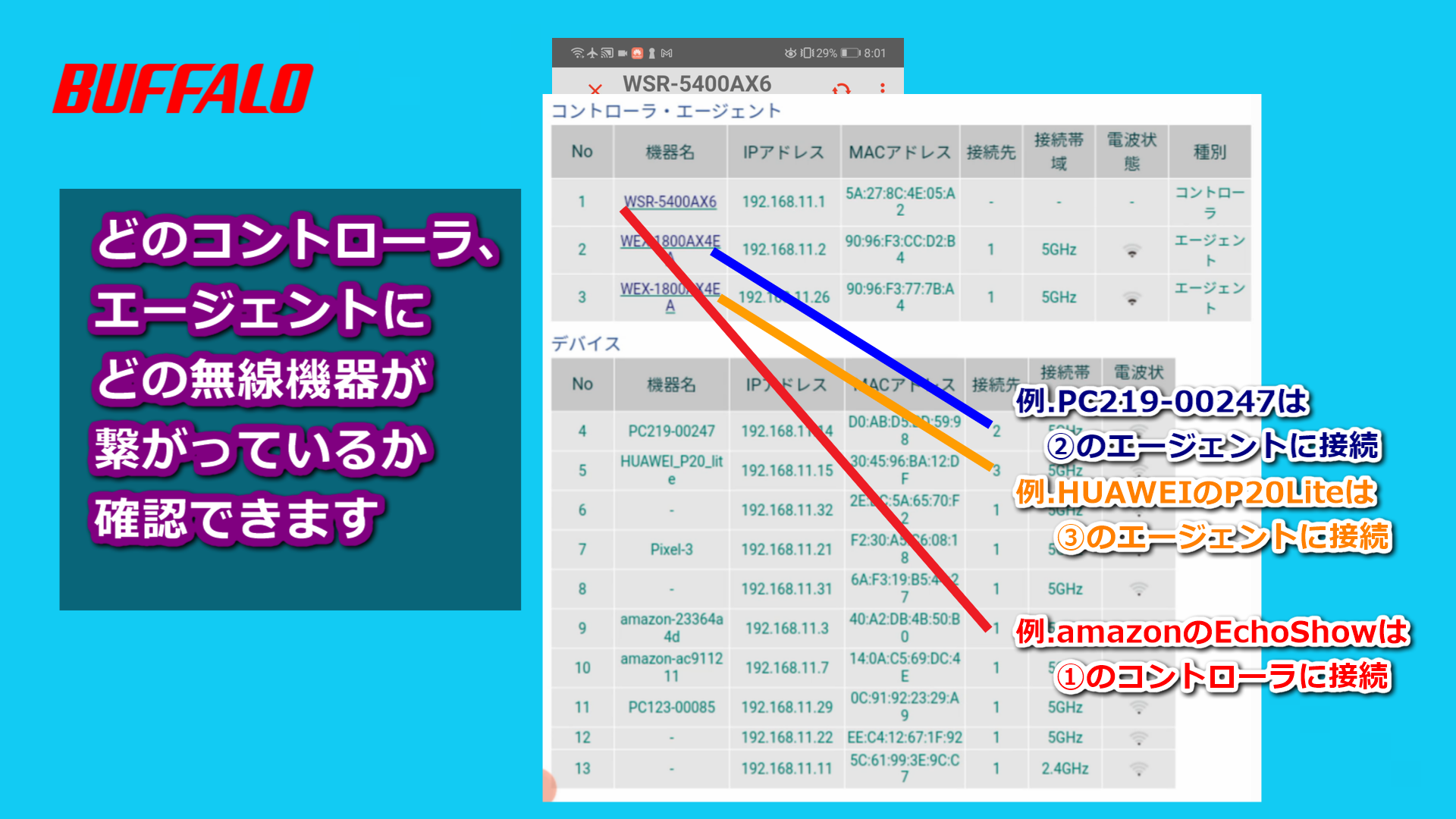The image size is (1456, 819).
Task: Tap the keyhole notification icon in status bar
Action: click(x=651, y=53)
